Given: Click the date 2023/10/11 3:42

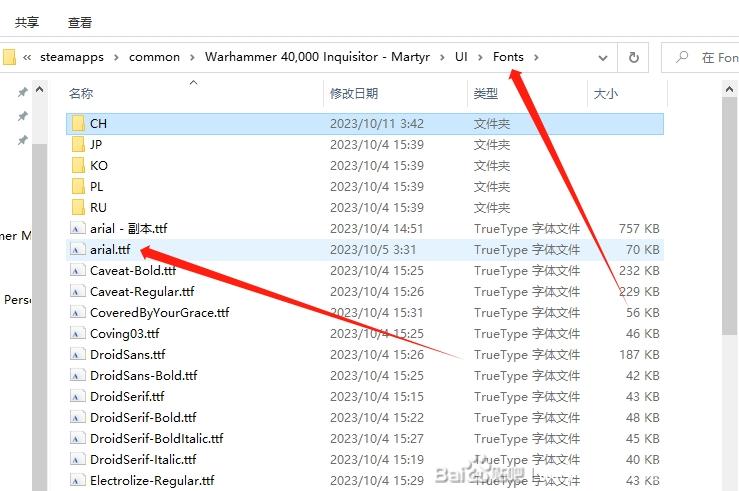Looking at the screenshot, I should pyautogui.click(x=377, y=123).
